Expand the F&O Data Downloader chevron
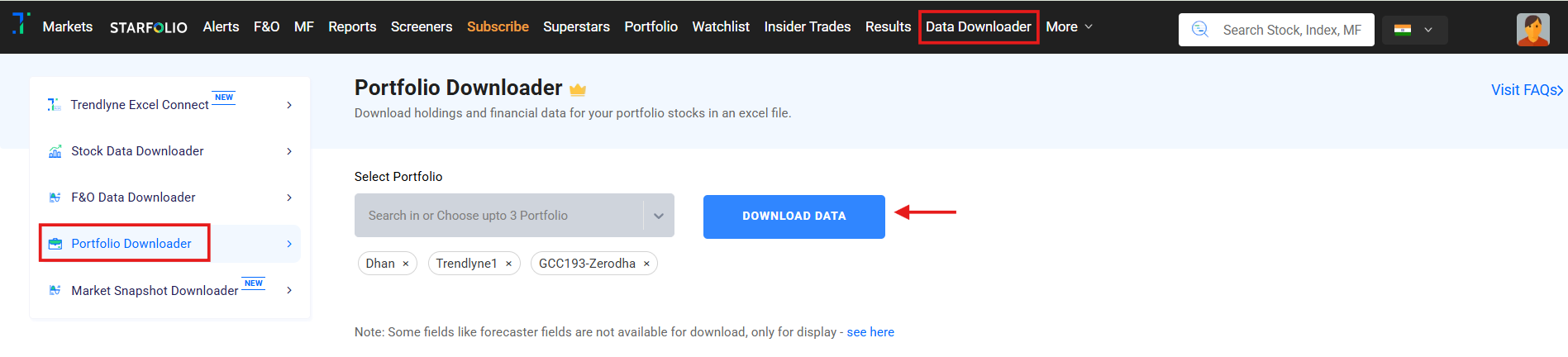Viewport: 1568px width, 357px height. (289, 198)
